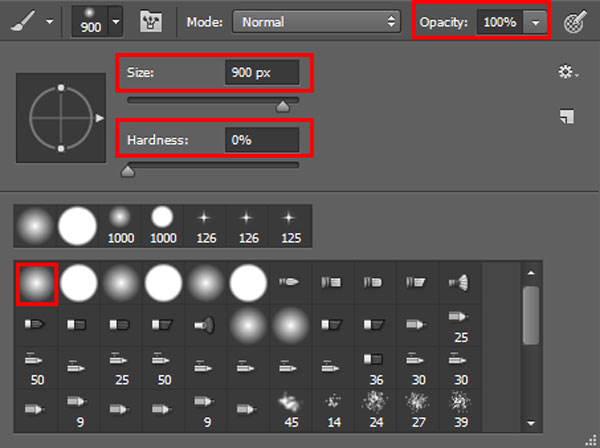Click the Hardness field showing 0%
The image size is (600, 448).
pos(262,140)
